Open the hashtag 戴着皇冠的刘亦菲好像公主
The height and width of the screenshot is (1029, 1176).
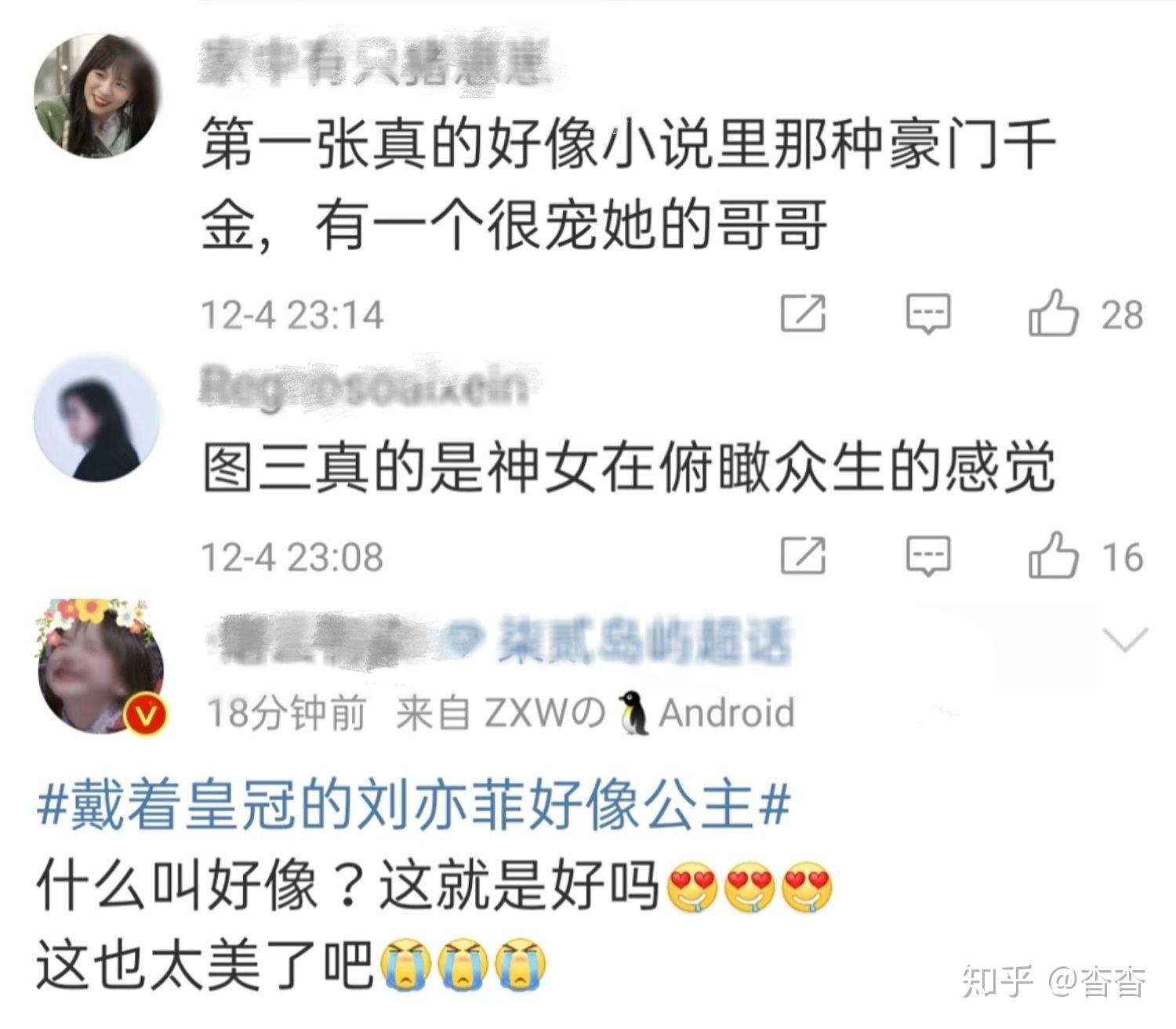tap(413, 806)
